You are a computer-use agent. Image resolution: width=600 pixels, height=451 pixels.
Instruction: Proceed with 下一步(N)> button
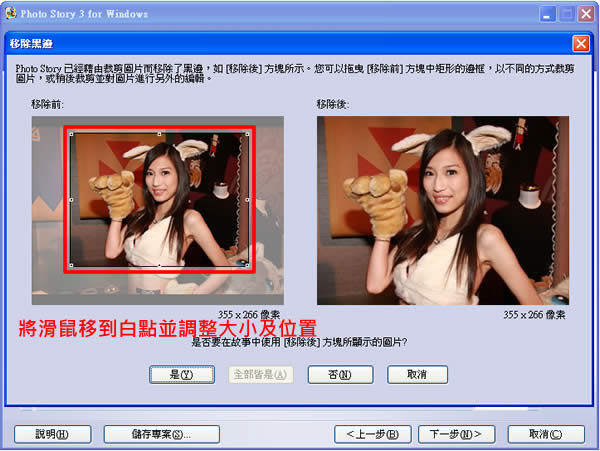457,434
